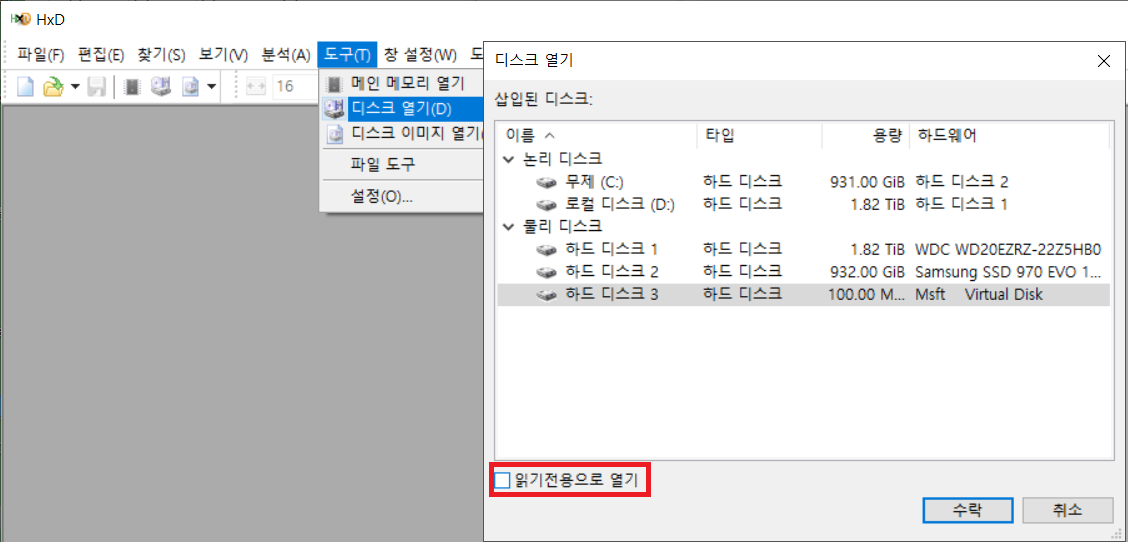Open dropdown arrow next to disk image icon
Viewport: 1128px width, 542px height.
click(x=211, y=88)
